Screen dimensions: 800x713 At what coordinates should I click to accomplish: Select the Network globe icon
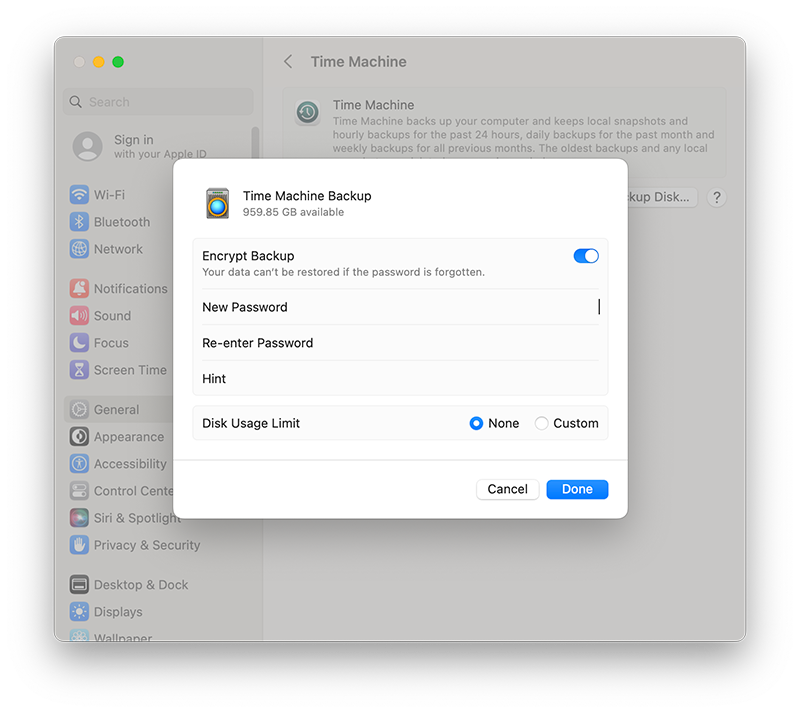79,249
